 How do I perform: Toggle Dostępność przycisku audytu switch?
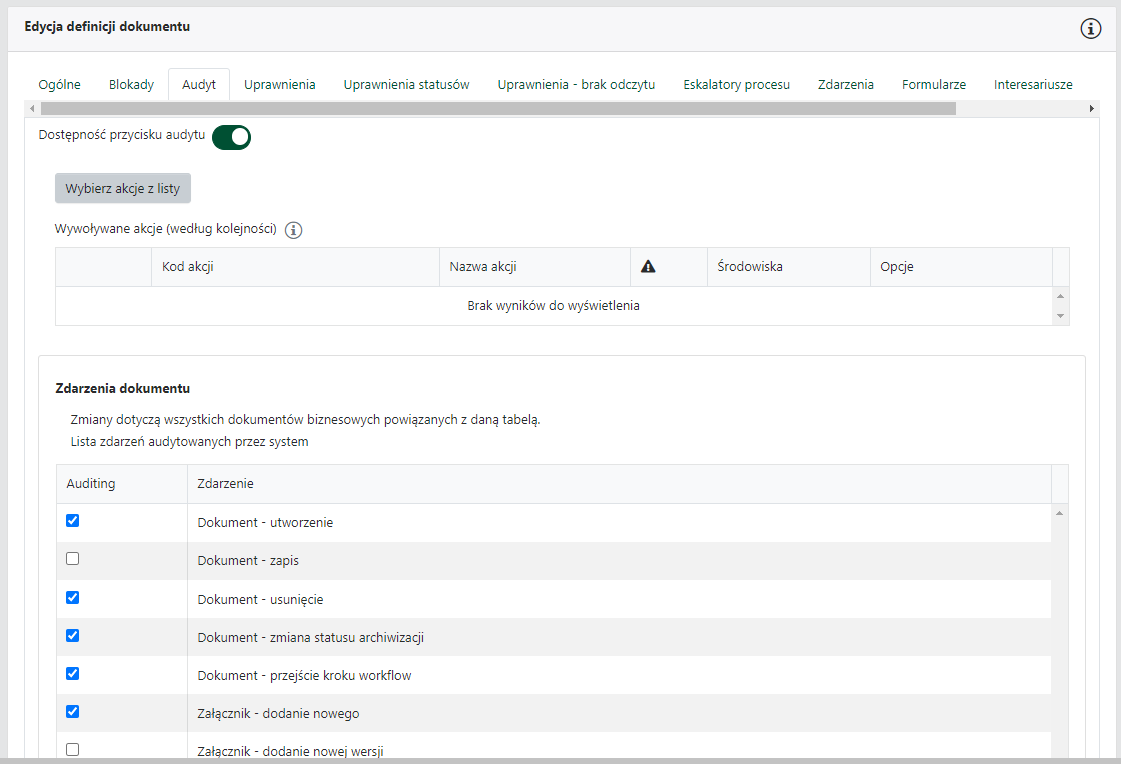click(x=231, y=137)
